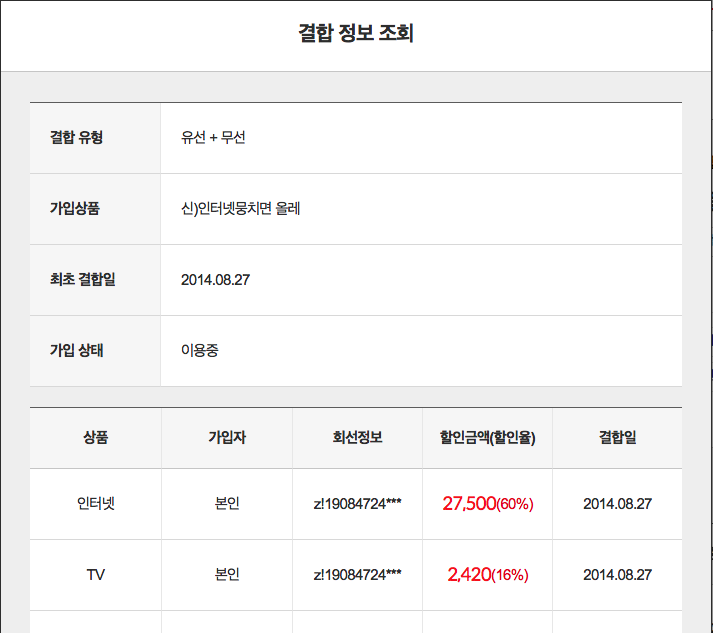
Task: Click the 상품 column header
Action: tap(96, 438)
